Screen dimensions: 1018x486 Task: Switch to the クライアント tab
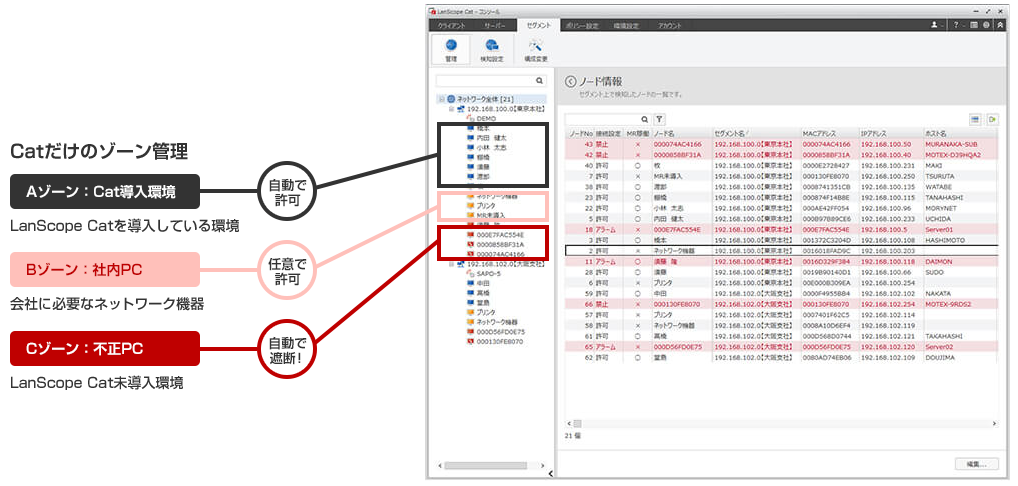click(x=452, y=25)
